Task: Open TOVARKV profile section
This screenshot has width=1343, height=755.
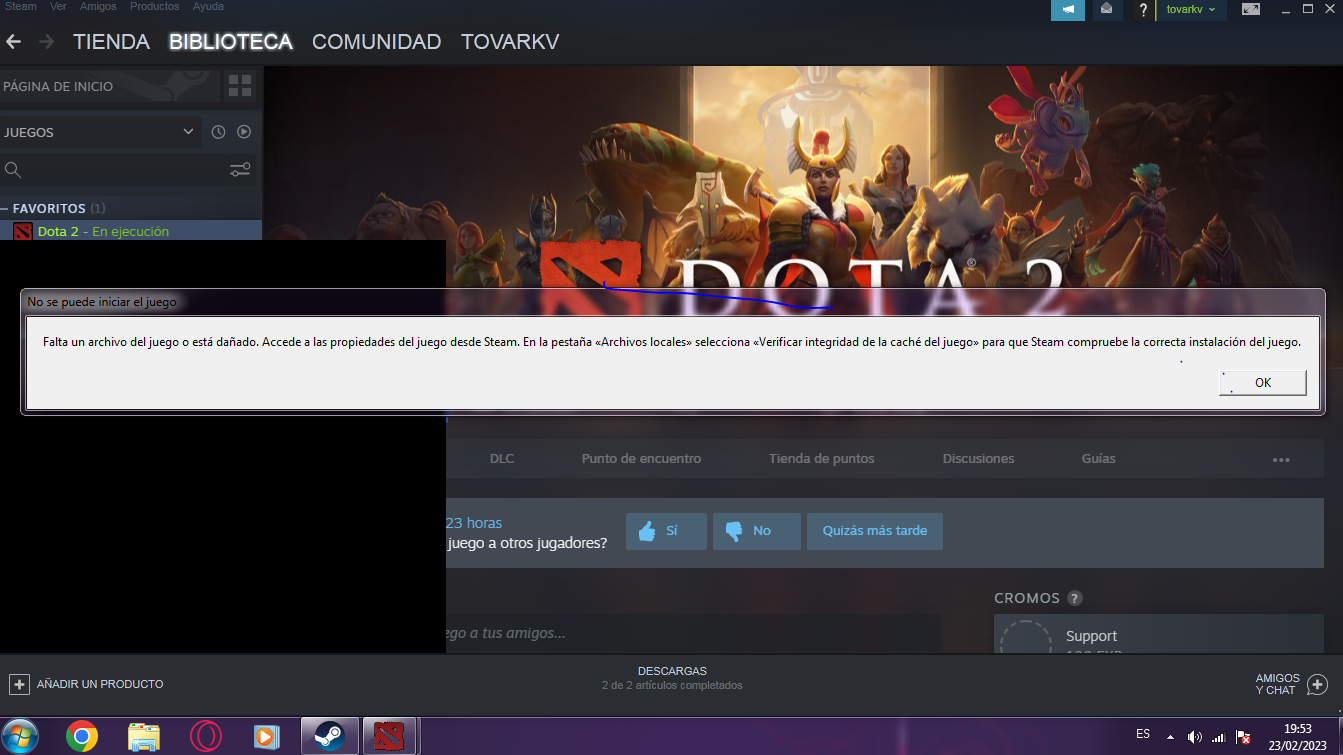Action: tap(510, 42)
